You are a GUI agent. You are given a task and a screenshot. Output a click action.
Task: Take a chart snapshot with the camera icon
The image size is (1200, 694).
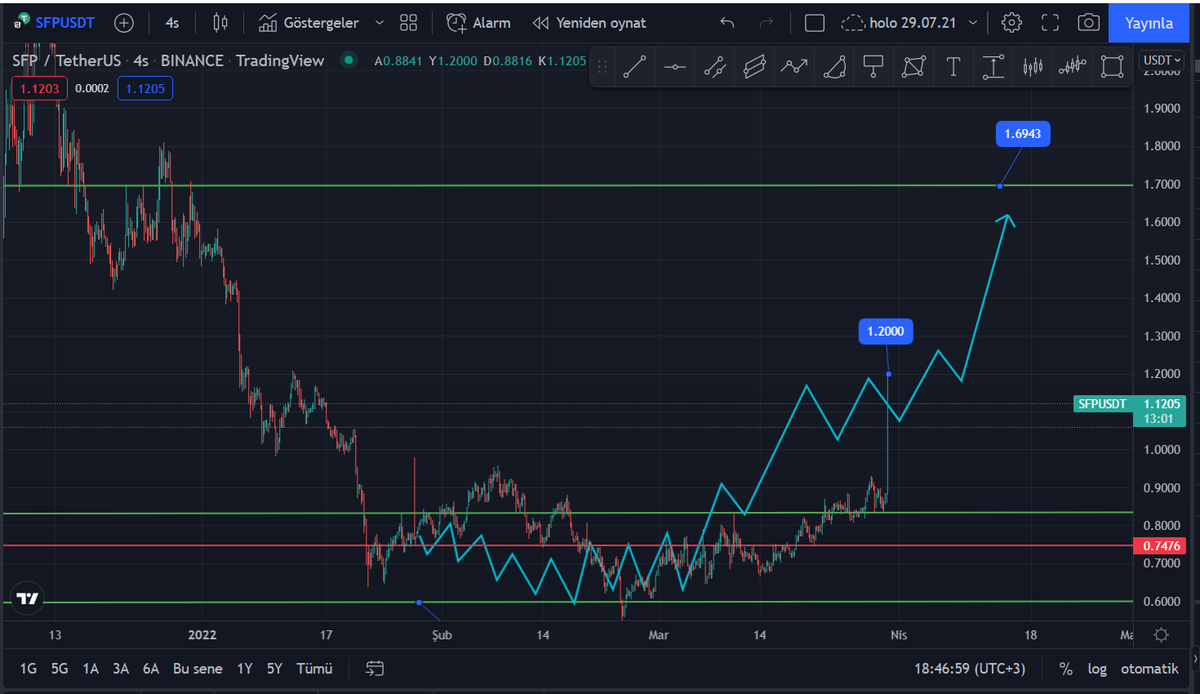click(1088, 22)
